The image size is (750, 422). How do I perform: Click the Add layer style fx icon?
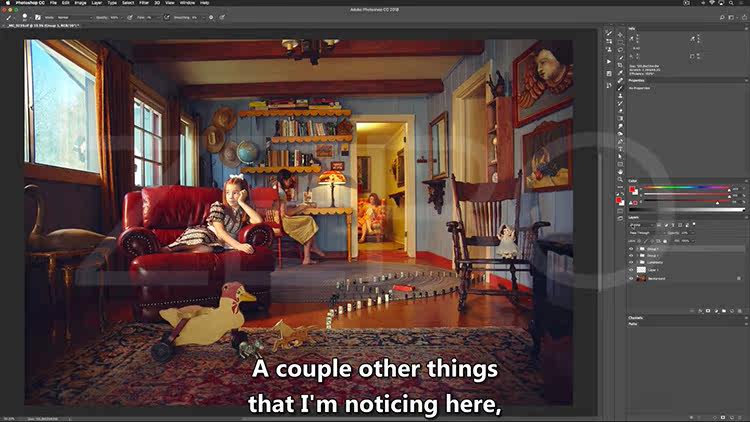[700, 311]
